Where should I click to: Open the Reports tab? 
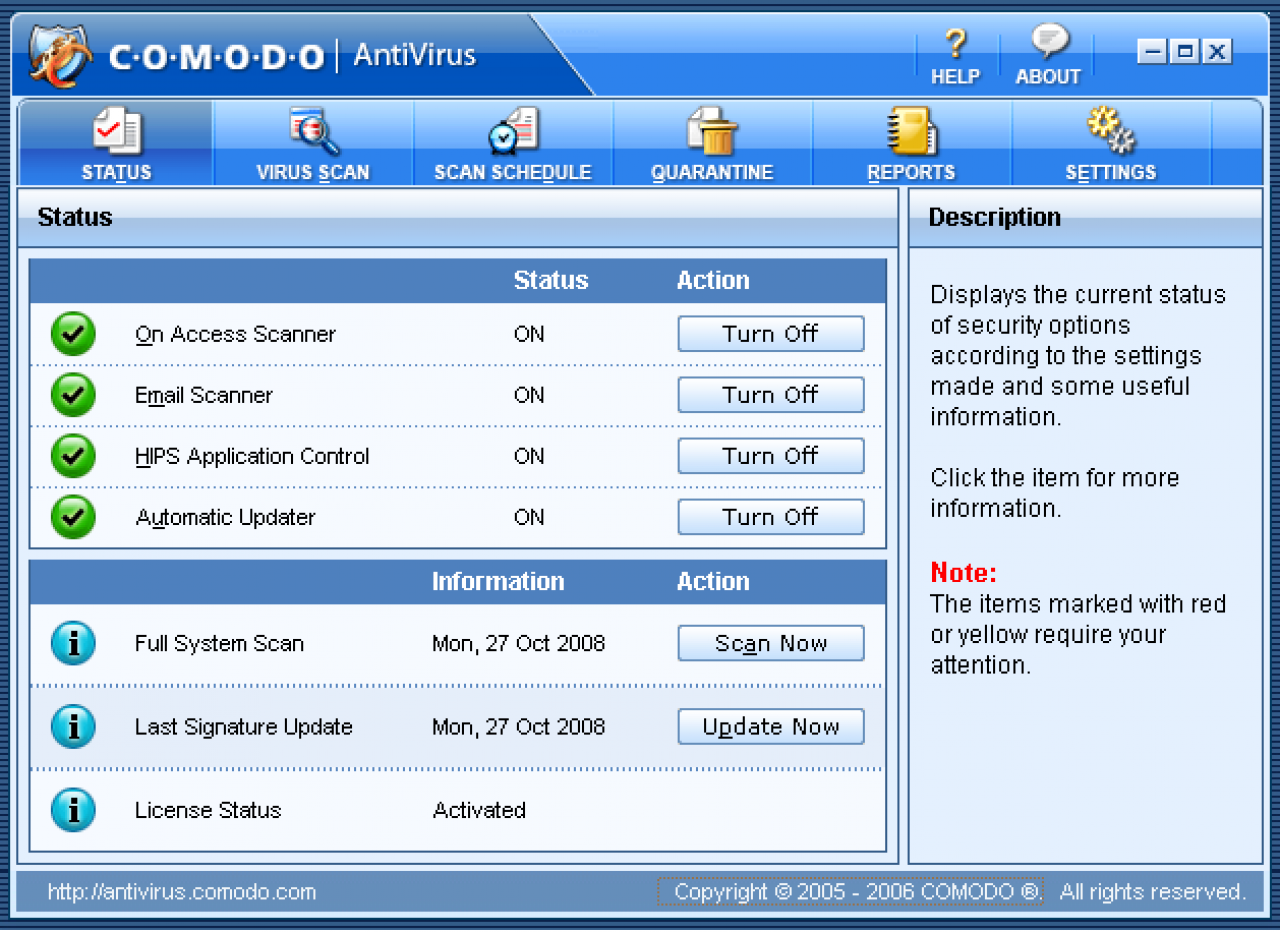click(911, 143)
